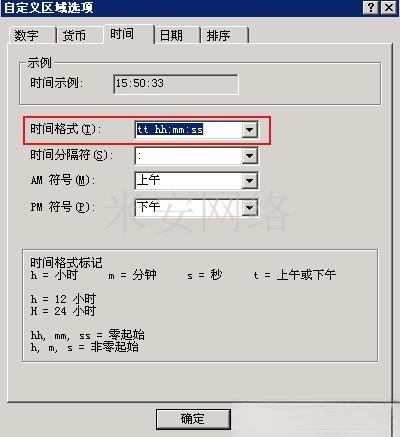Click the tt hh:mm:ss format text box

pyautogui.click(x=189, y=130)
